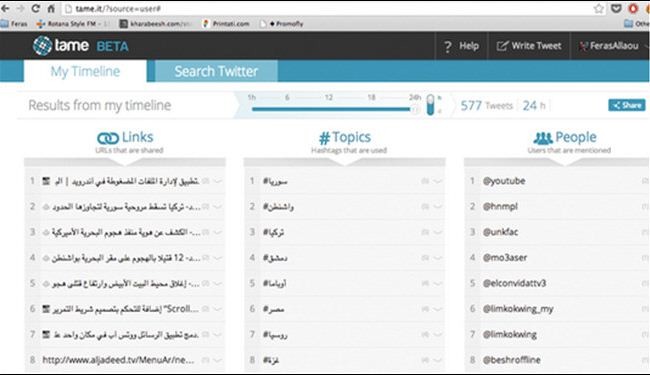This screenshot has height=375, width=650.
Task: Switch to the My Timeline tab
Action: (85, 71)
